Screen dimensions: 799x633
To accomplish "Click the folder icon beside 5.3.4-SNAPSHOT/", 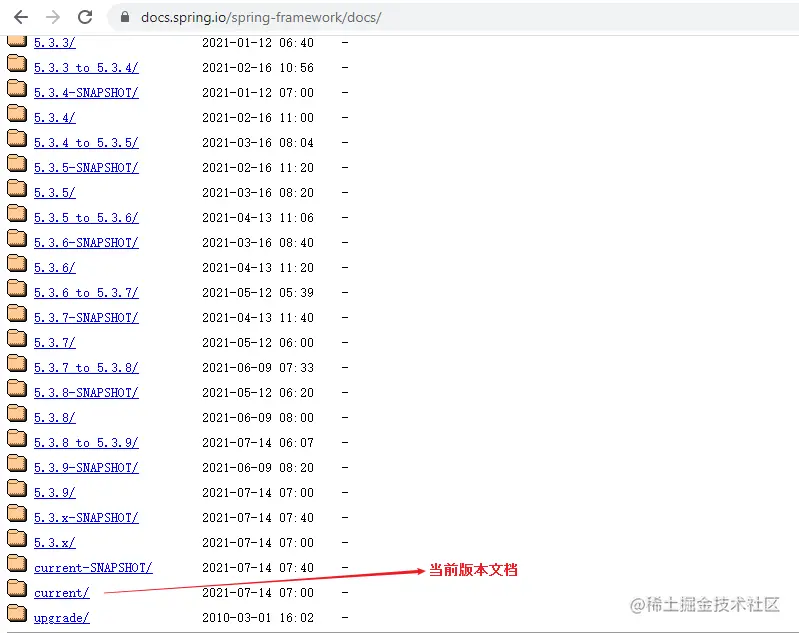I will click(17, 88).
